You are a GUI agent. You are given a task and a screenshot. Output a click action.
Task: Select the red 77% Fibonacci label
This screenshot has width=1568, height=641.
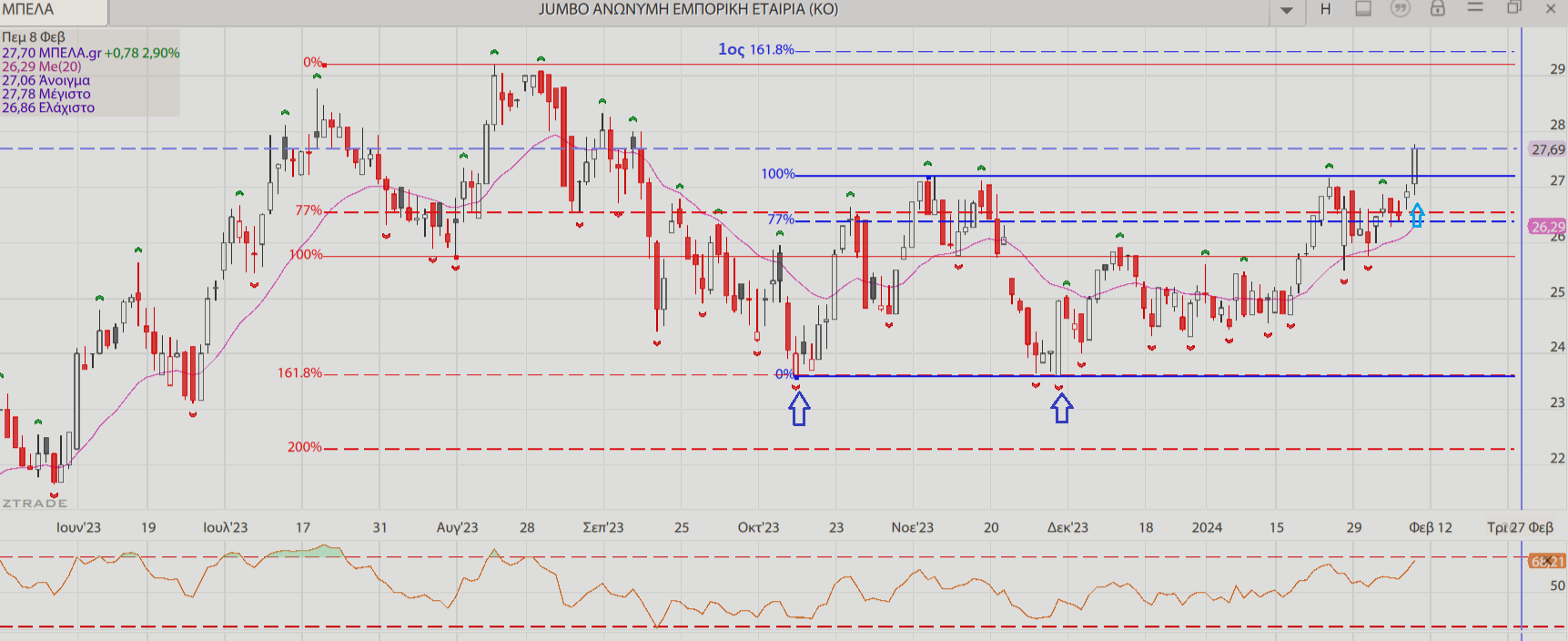point(309,210)
